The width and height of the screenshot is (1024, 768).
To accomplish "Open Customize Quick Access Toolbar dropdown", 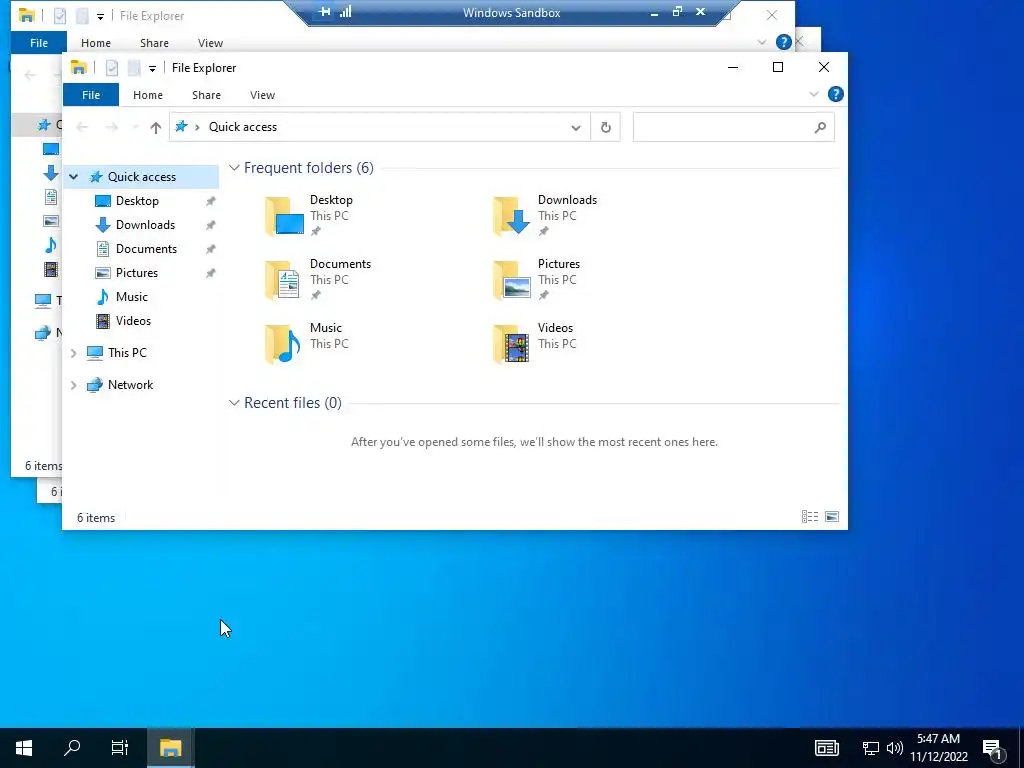I will tap(152, 68).
